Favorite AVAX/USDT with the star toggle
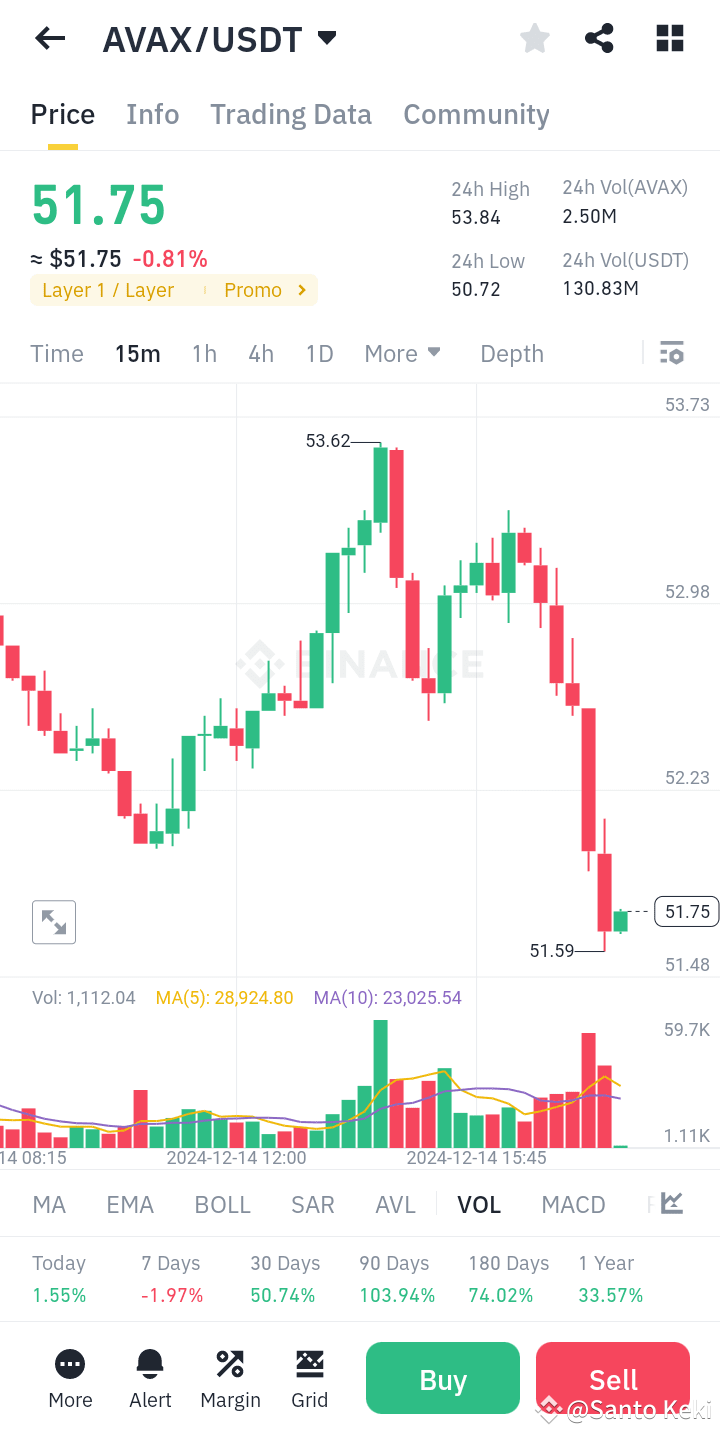 (x=534, y=38)
